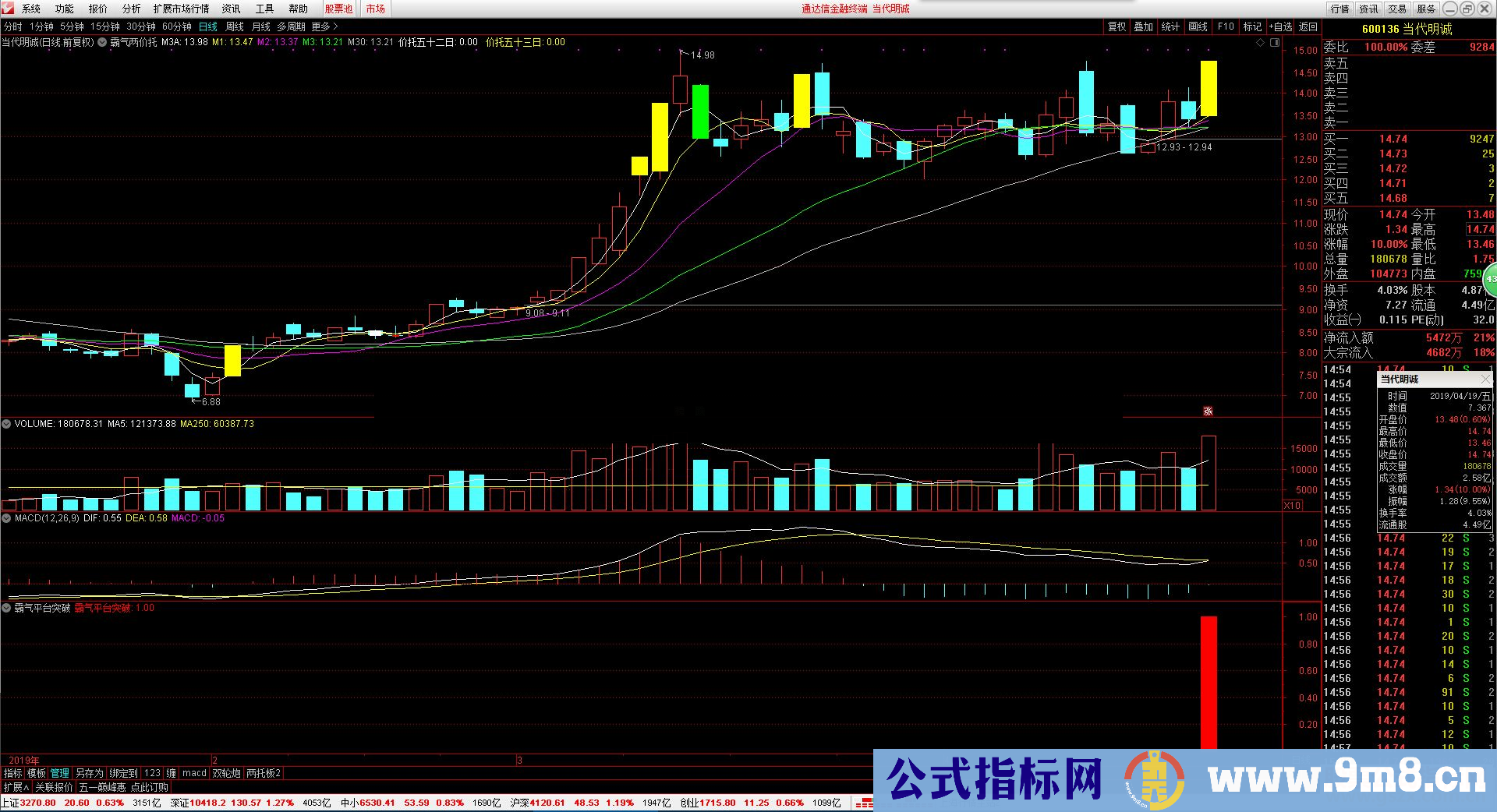Switch chart to 60分钟 period
The width and height of the screenshot is (1497, 812).
coord(177,26)
